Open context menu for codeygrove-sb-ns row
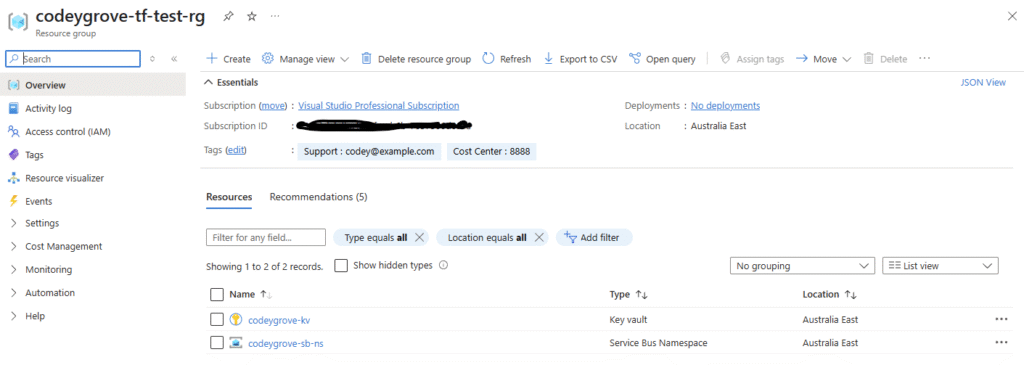This screenshot has height=365, width=1024. click(1001, 343)
